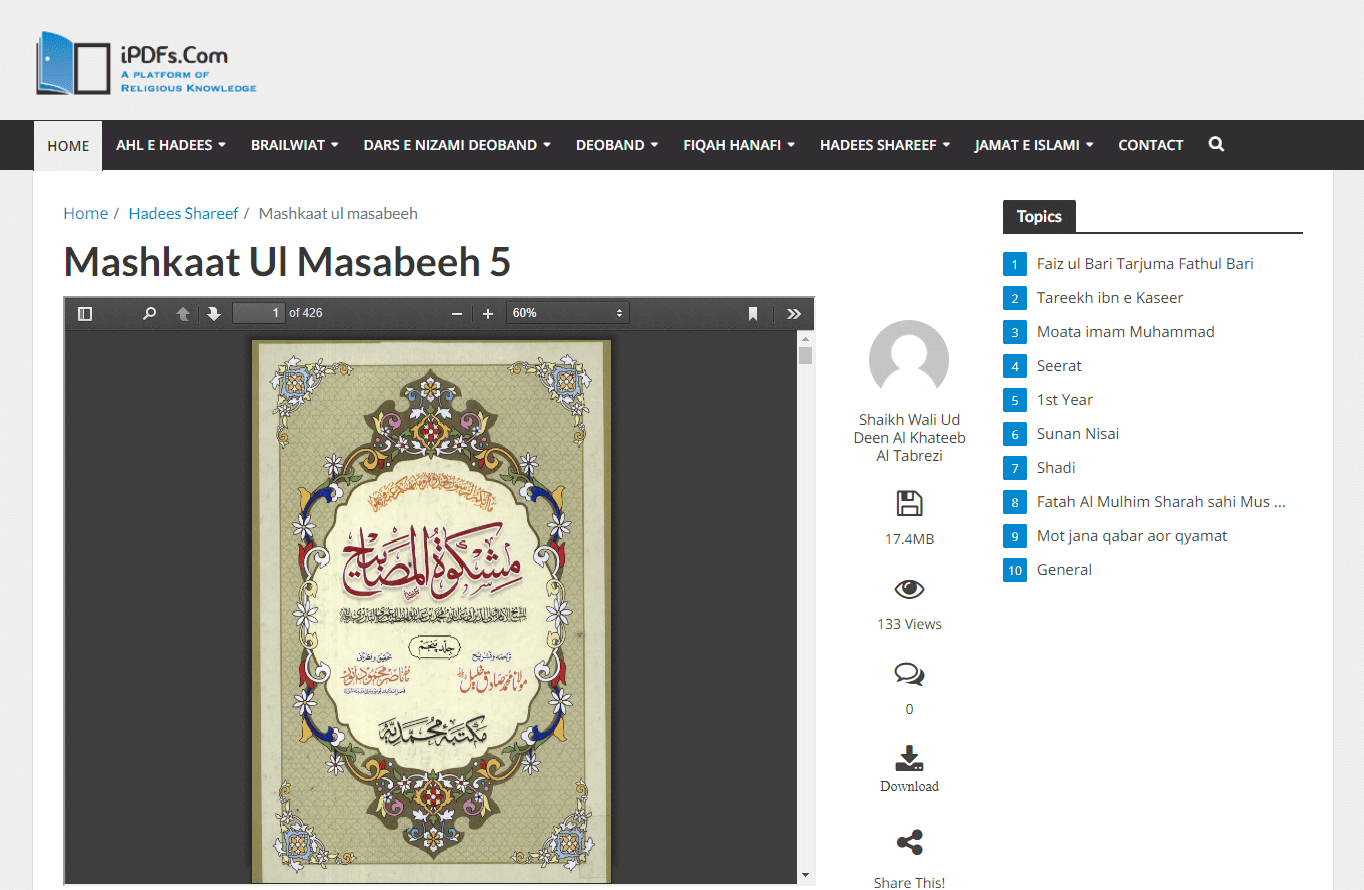Click the Mashkaat Ul Masabeeh 5 heading
Viewport: 1364px width, 890px height.
(x=287, y=262)
